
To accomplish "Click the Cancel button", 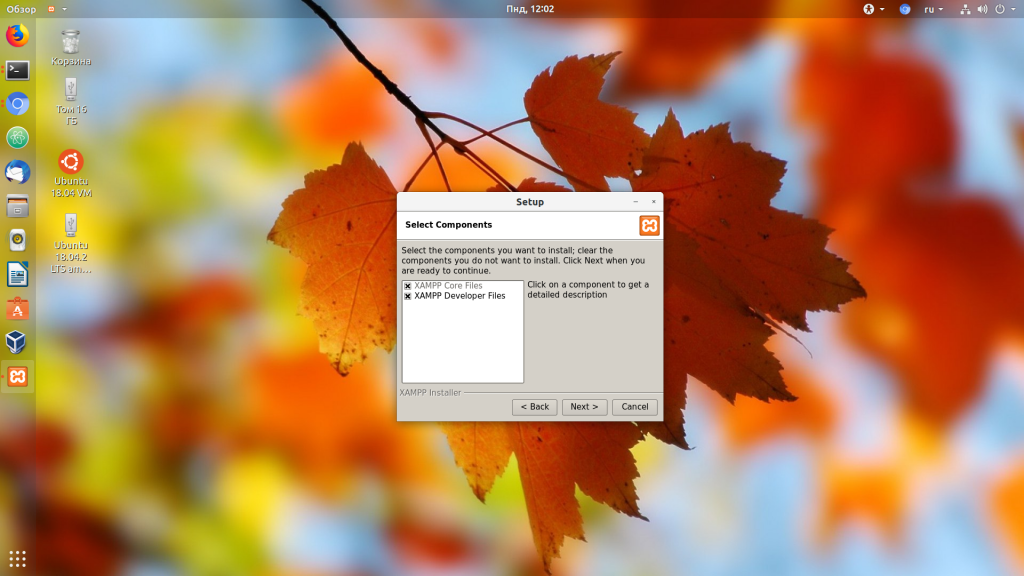I will (634, 407).
